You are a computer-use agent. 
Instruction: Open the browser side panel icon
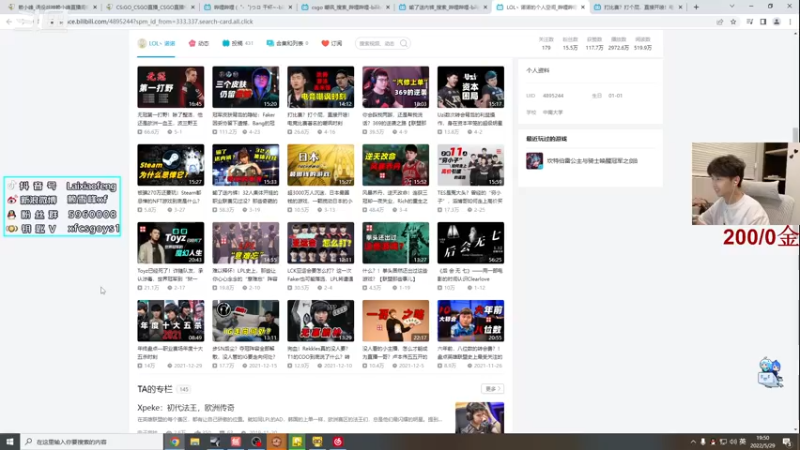(x=763, y=22)
